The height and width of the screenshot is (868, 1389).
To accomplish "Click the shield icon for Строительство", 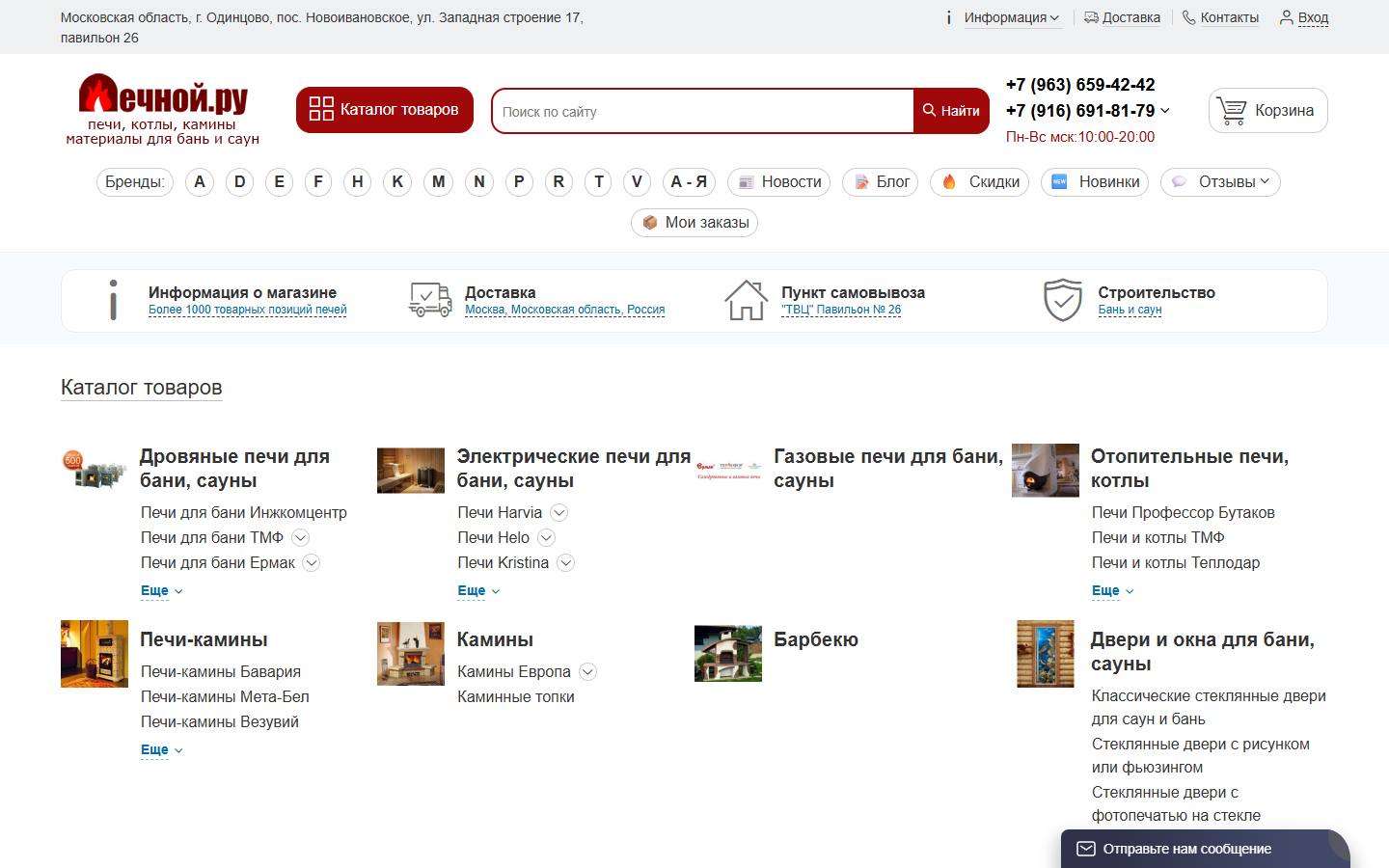I will point(1063,300).
